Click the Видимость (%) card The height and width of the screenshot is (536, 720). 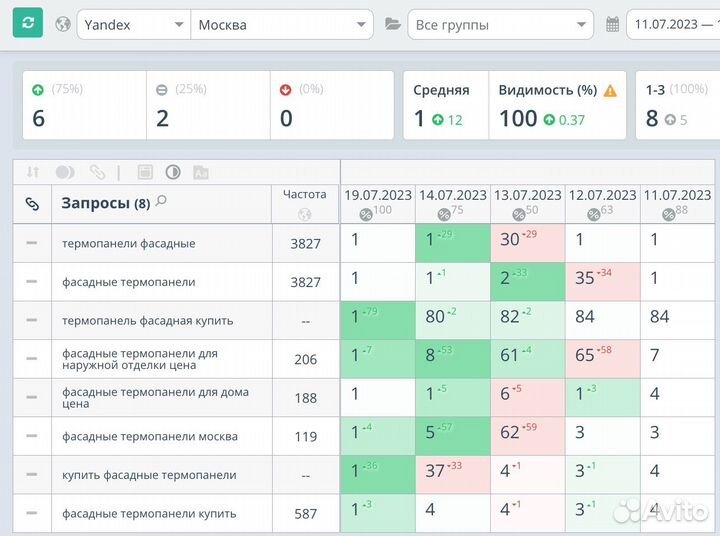(x=557, y=105)
